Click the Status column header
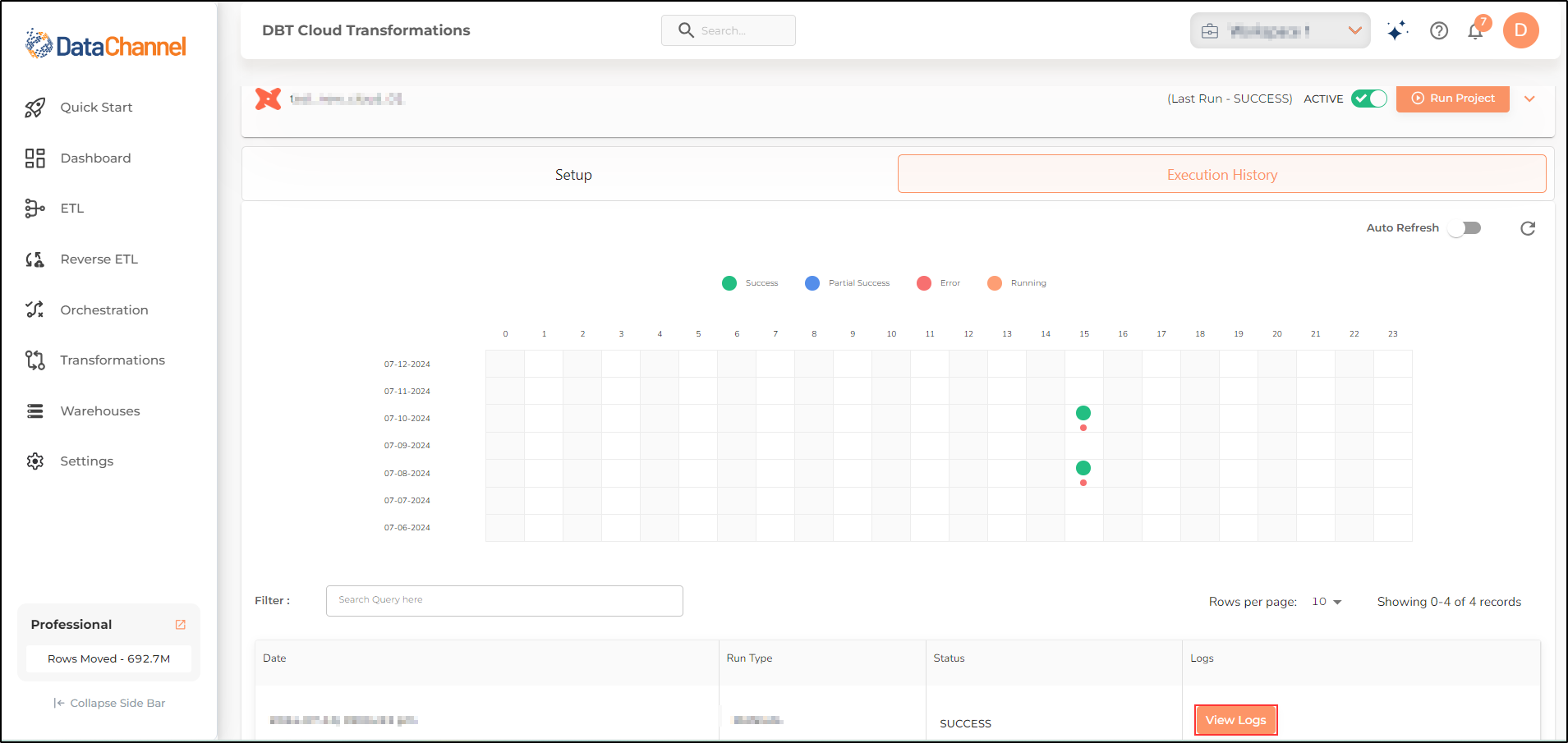This screenshot has width=1568, height=743. click(949, 658)
